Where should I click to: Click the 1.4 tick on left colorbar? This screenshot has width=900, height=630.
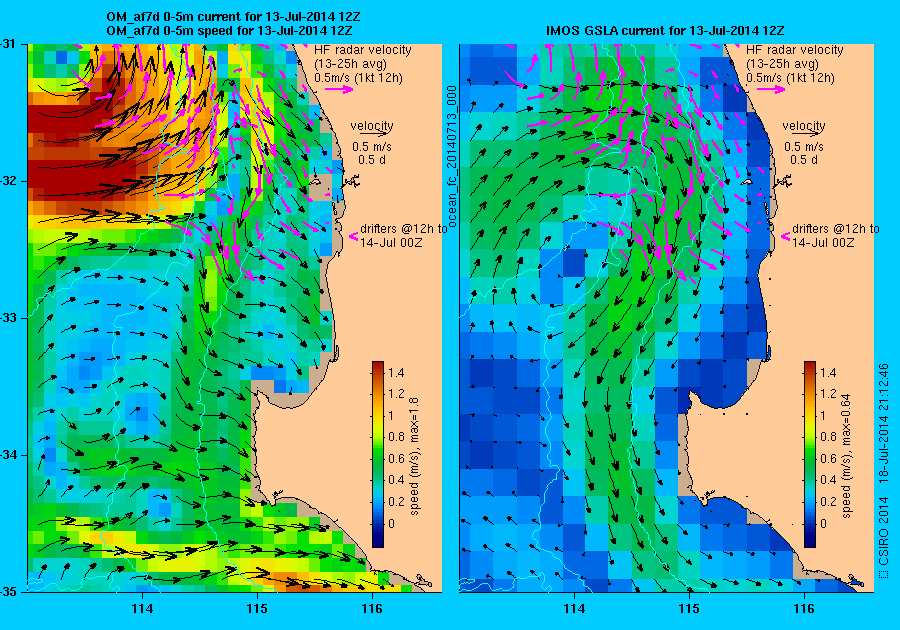click(x=396, y=372)
